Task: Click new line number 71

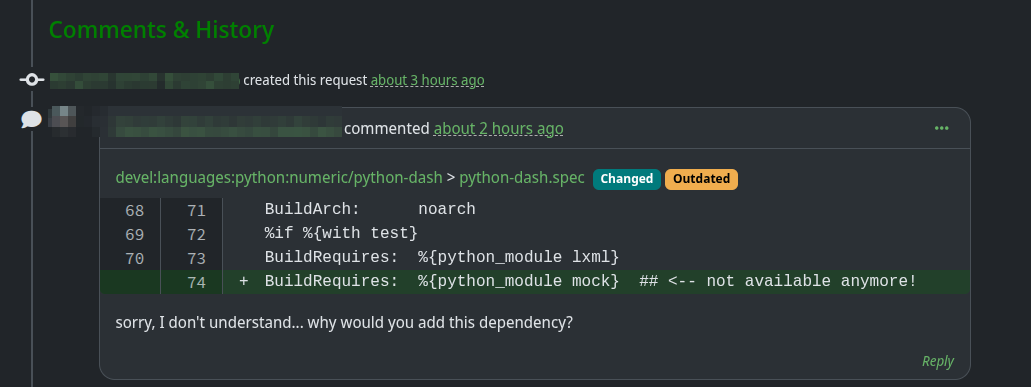Action: pyautogui.click(x=196, y=210)
